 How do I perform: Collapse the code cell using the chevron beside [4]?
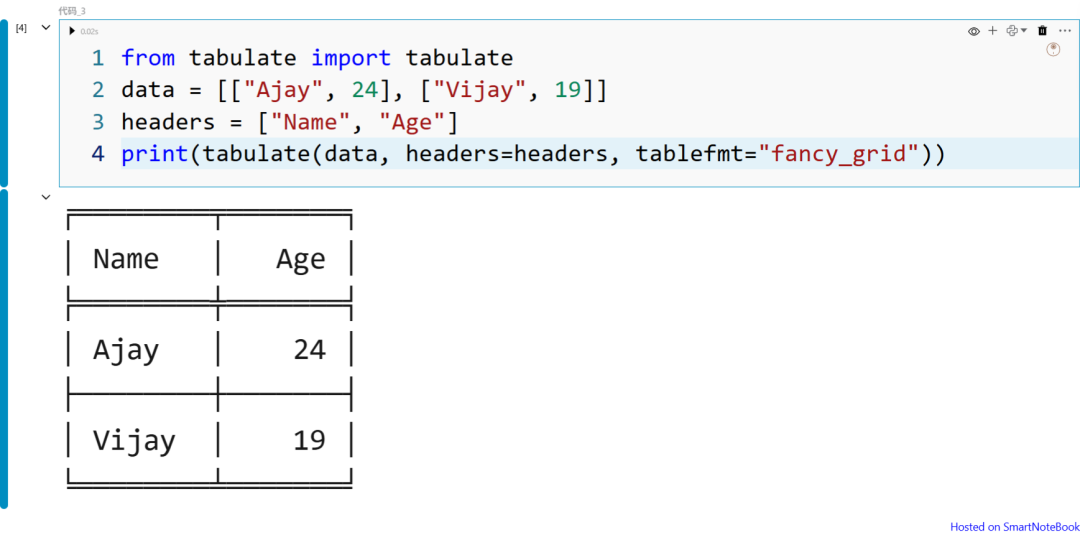[45, 27]
